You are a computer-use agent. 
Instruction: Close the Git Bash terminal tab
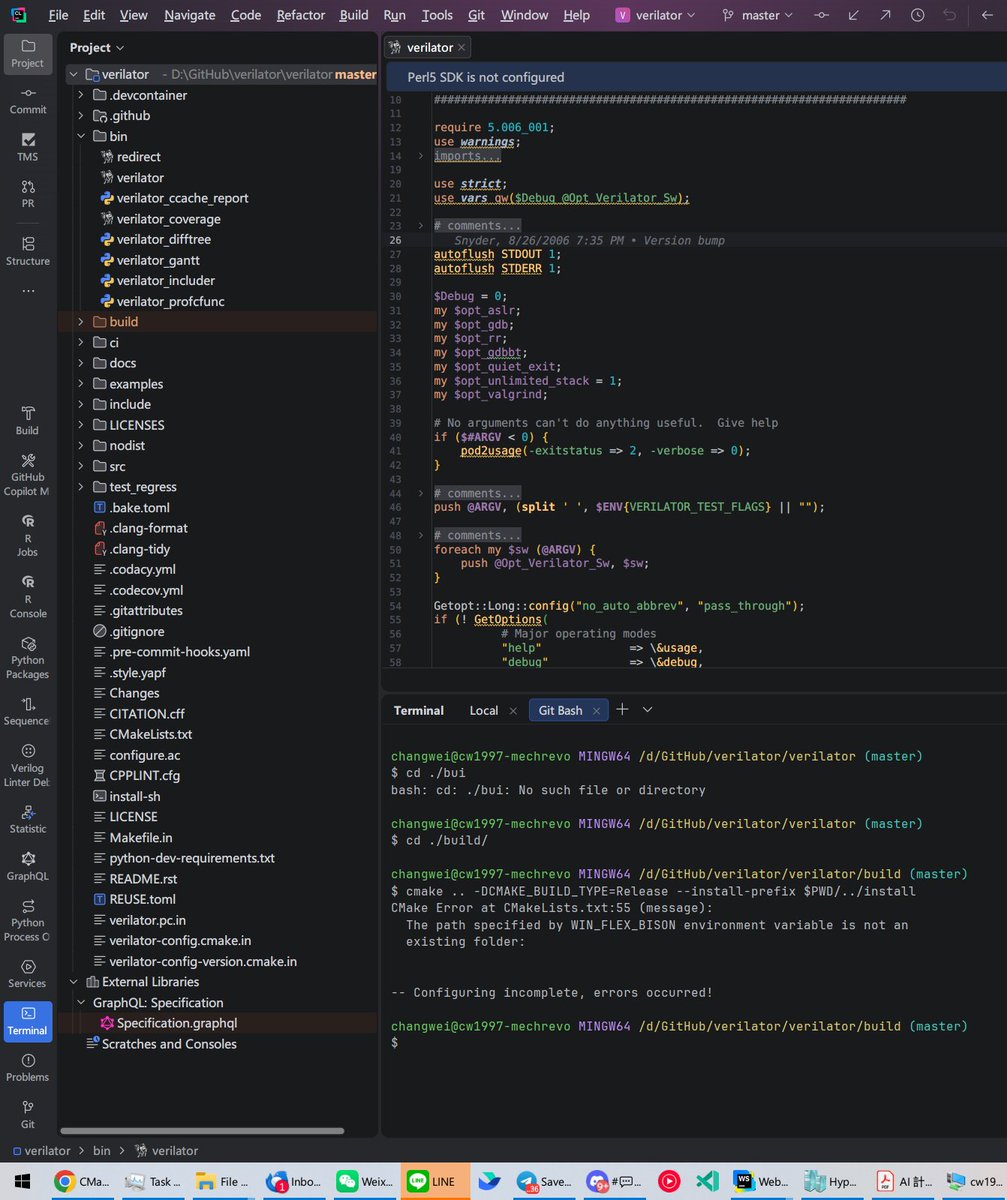point(597,710)
